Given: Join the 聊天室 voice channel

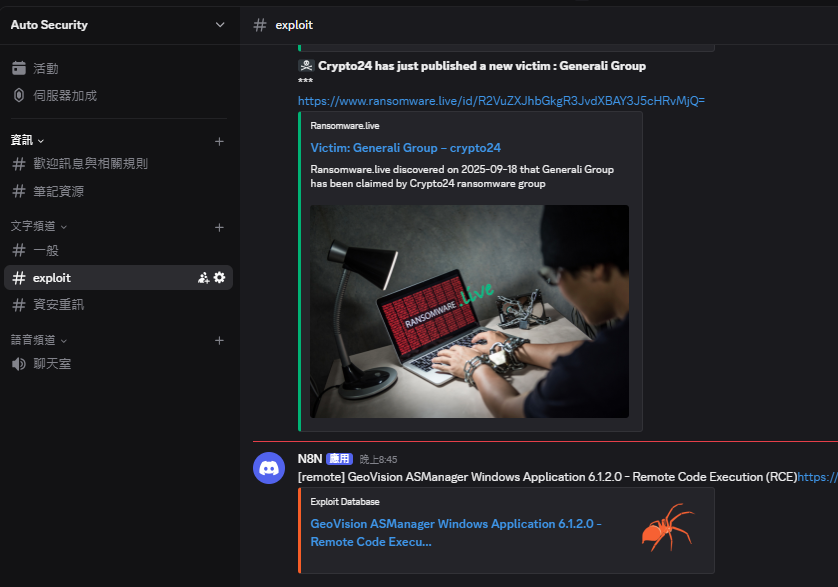Looking at the screenshot, I should tap(118, 364).
